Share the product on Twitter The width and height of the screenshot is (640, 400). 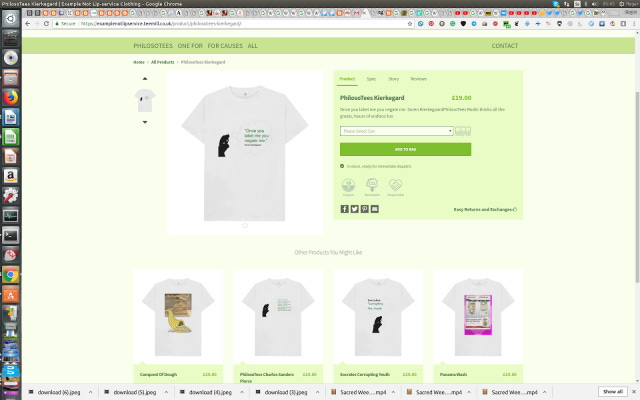[354, 209]
